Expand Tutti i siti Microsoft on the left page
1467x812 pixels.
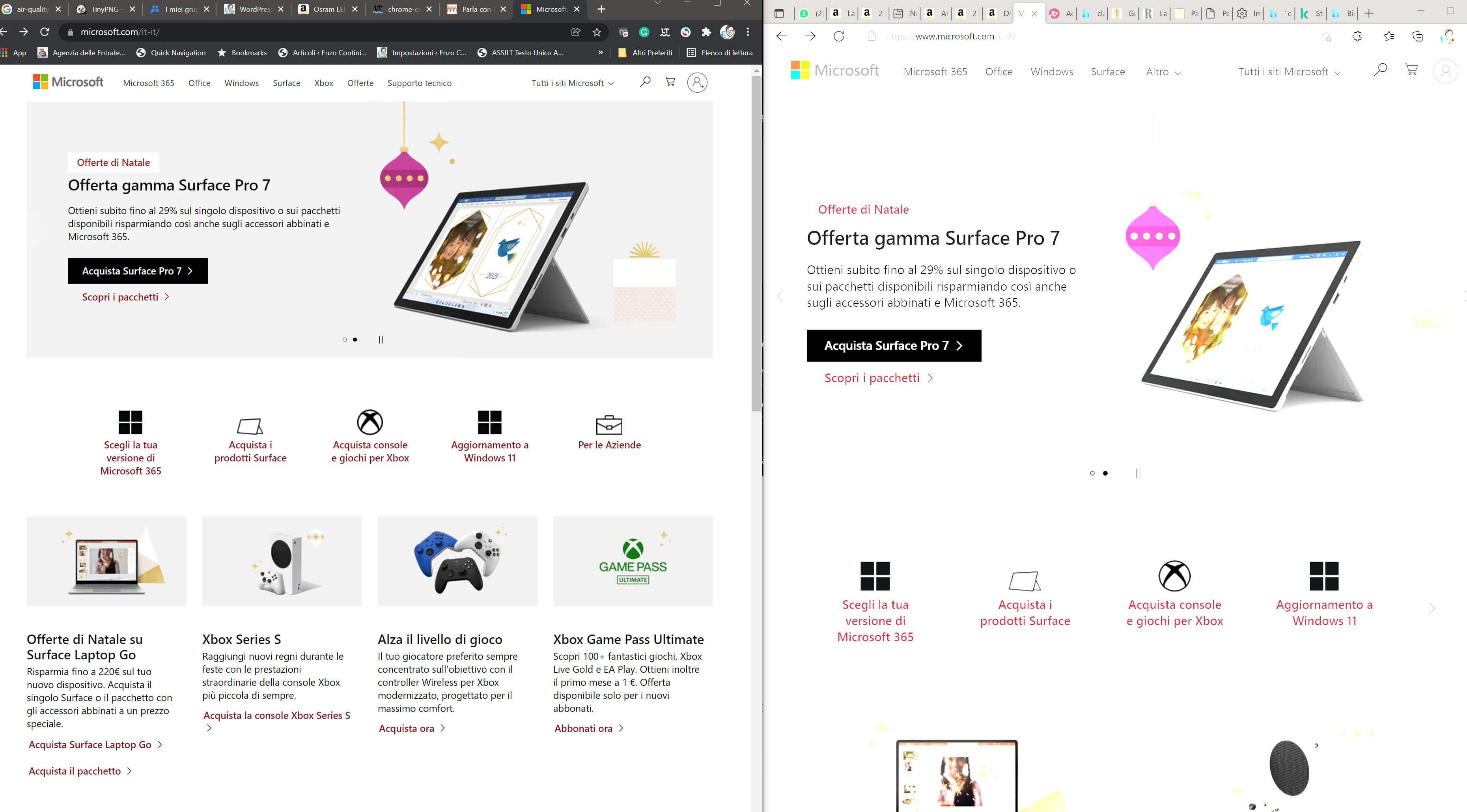(x=572, y=83)
